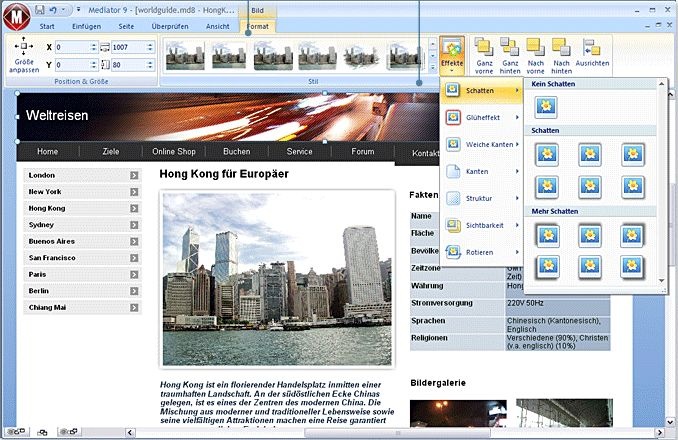Click the height field showing 80
678x440 pixels.
(128, 65)
